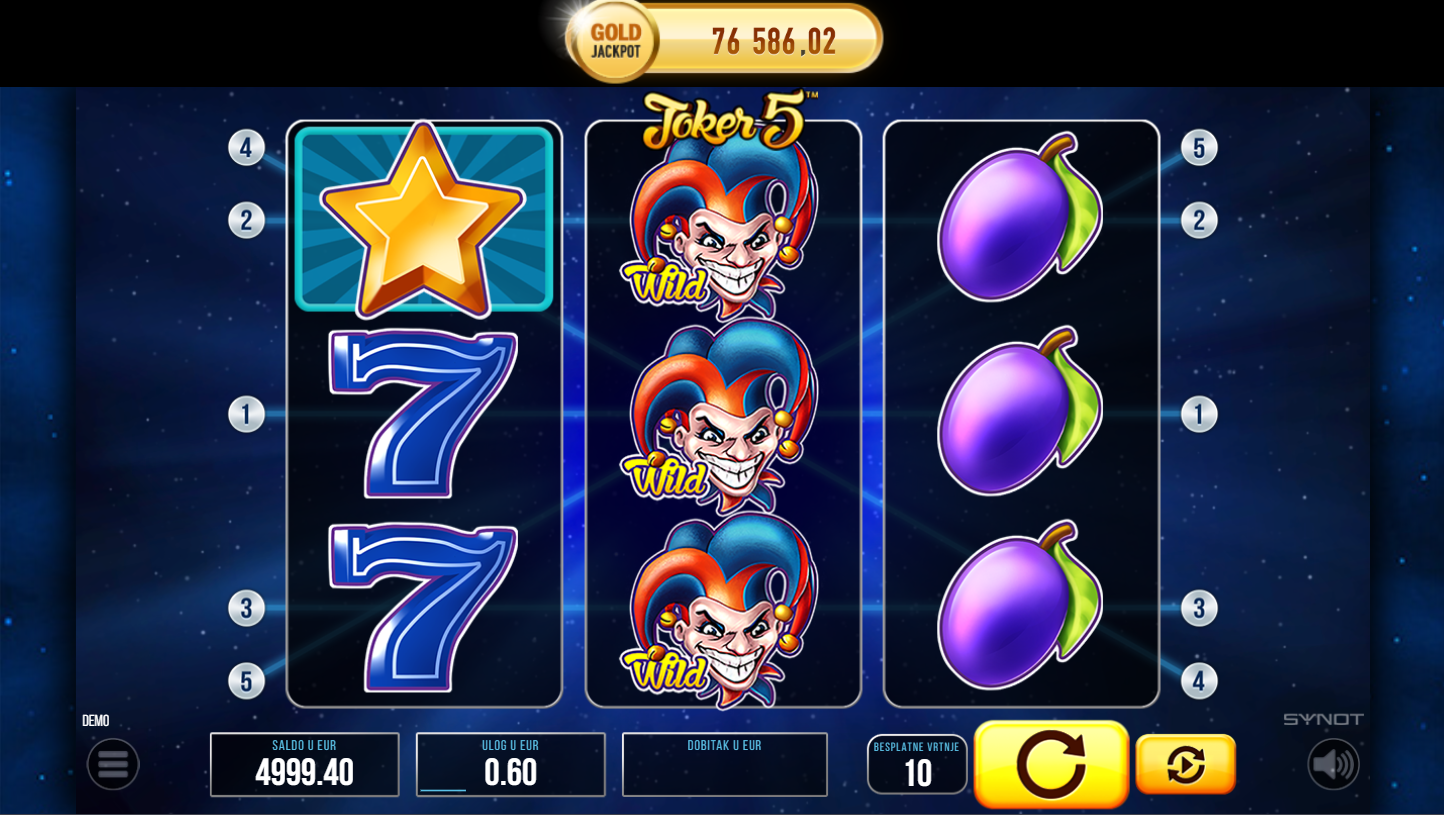
Task: Open the Ulog u EUR bet field
Action: click(x=510, y=765)
